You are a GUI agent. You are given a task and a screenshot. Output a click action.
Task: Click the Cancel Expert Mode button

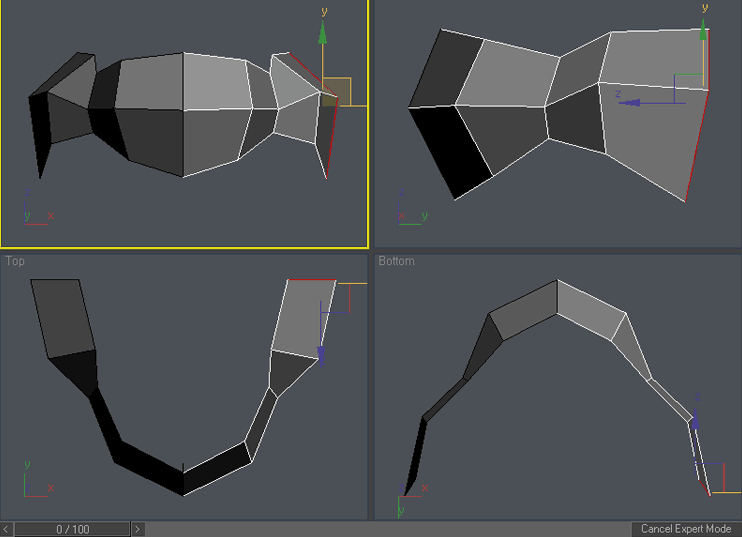pyautogui.click(x=685, y=528)
